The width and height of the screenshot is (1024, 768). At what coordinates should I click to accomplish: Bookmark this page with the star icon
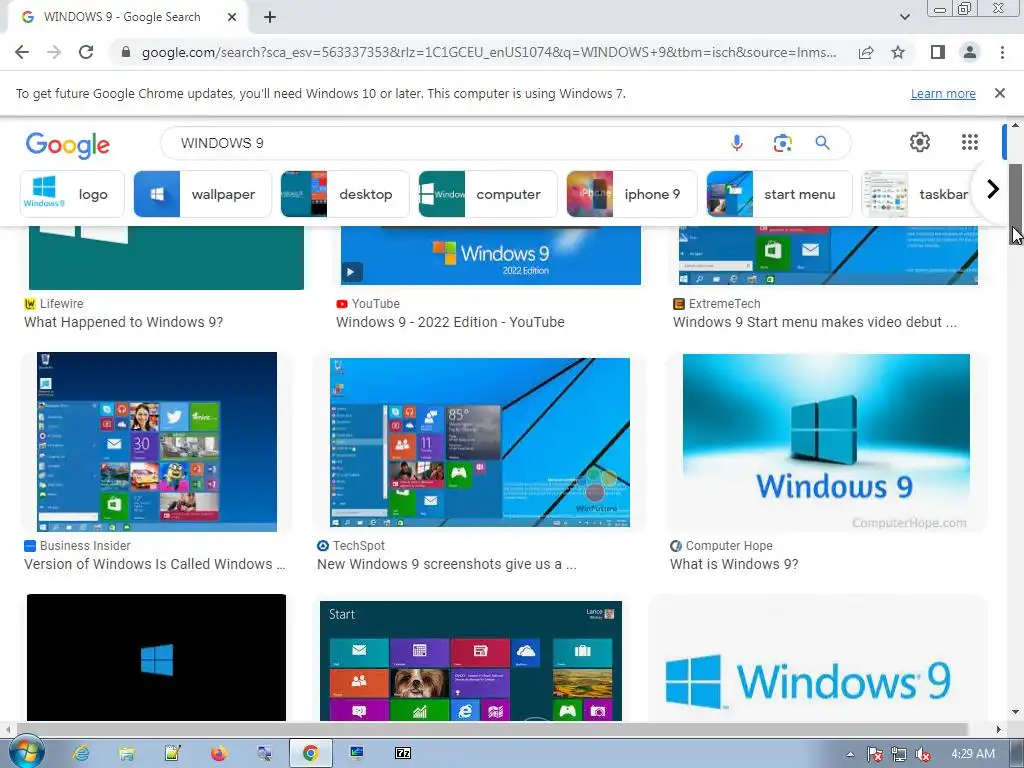pos(898,52)
